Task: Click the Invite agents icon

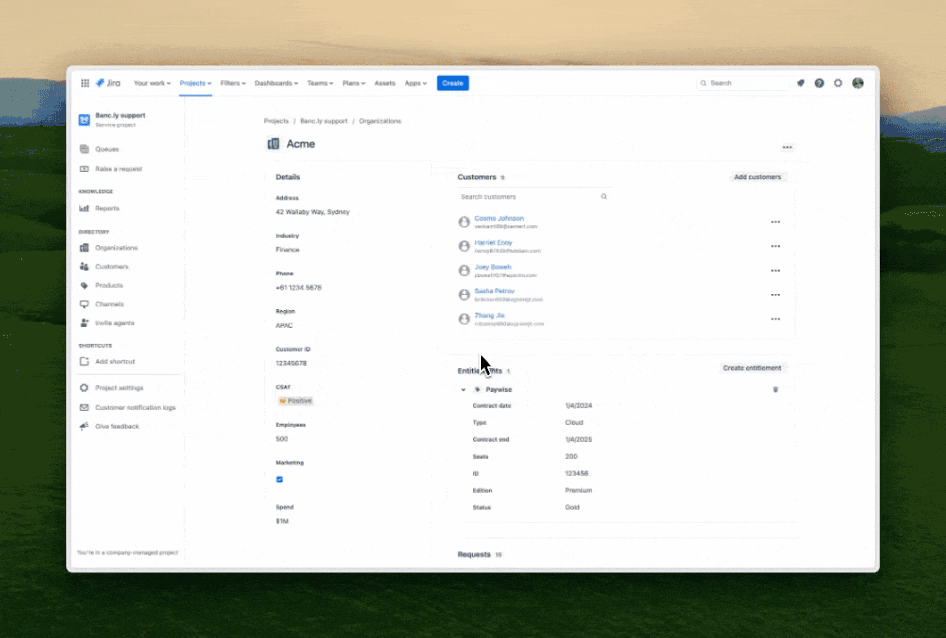Action: (84, 323)
